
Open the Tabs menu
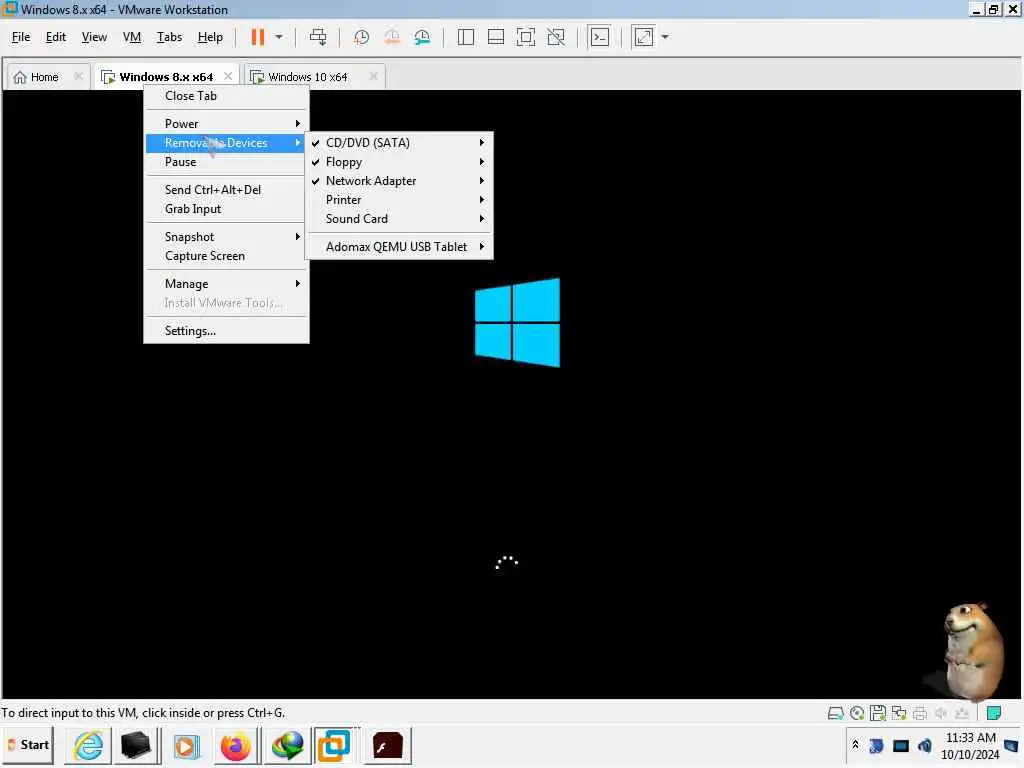click(169, 37)
